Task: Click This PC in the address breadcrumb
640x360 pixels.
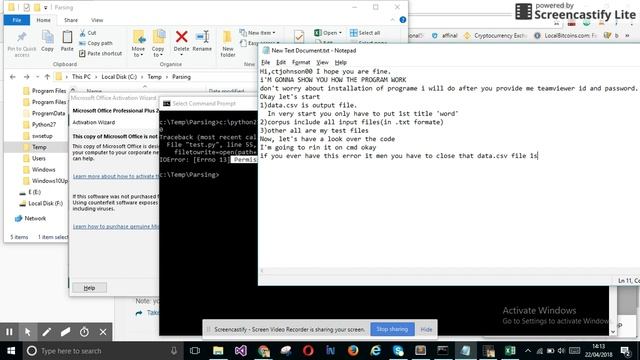Action: pos(81,77)
